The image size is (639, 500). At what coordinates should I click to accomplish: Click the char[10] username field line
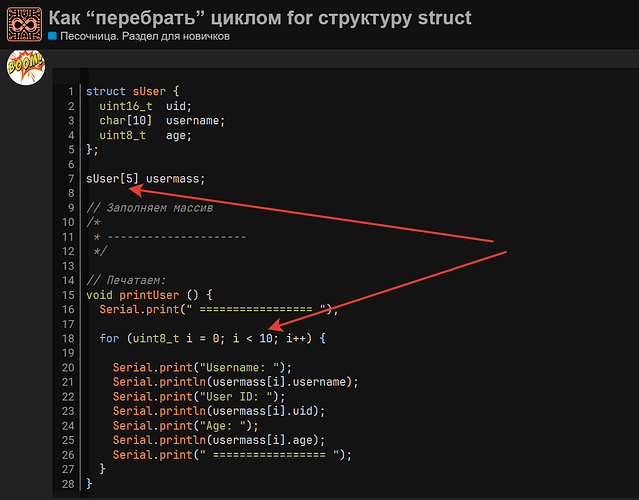162,121
